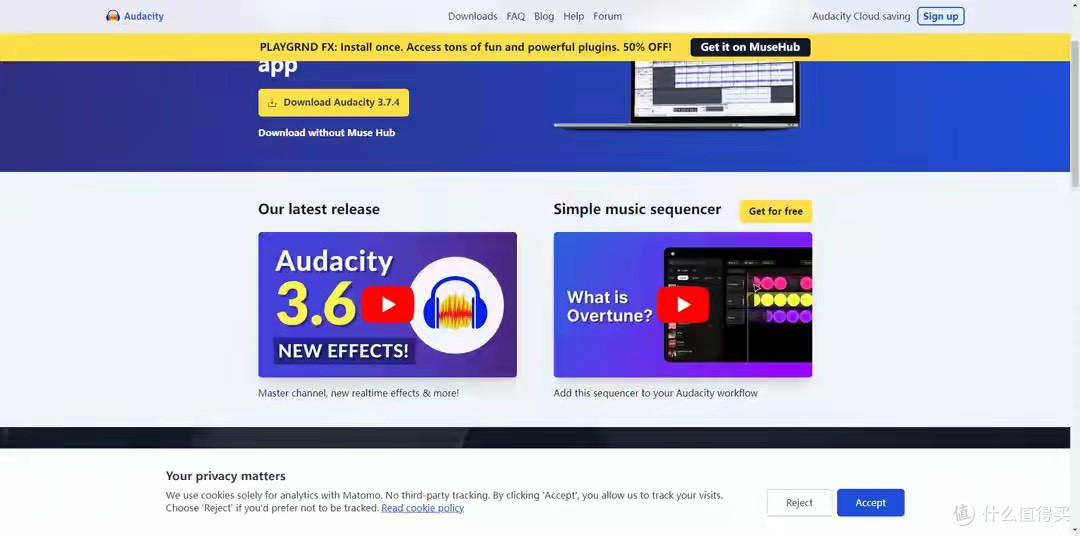Screen dimensions: 1080x536
Task: Click the Get for free button
Action: pyautogui.click(x=776, y=212)
